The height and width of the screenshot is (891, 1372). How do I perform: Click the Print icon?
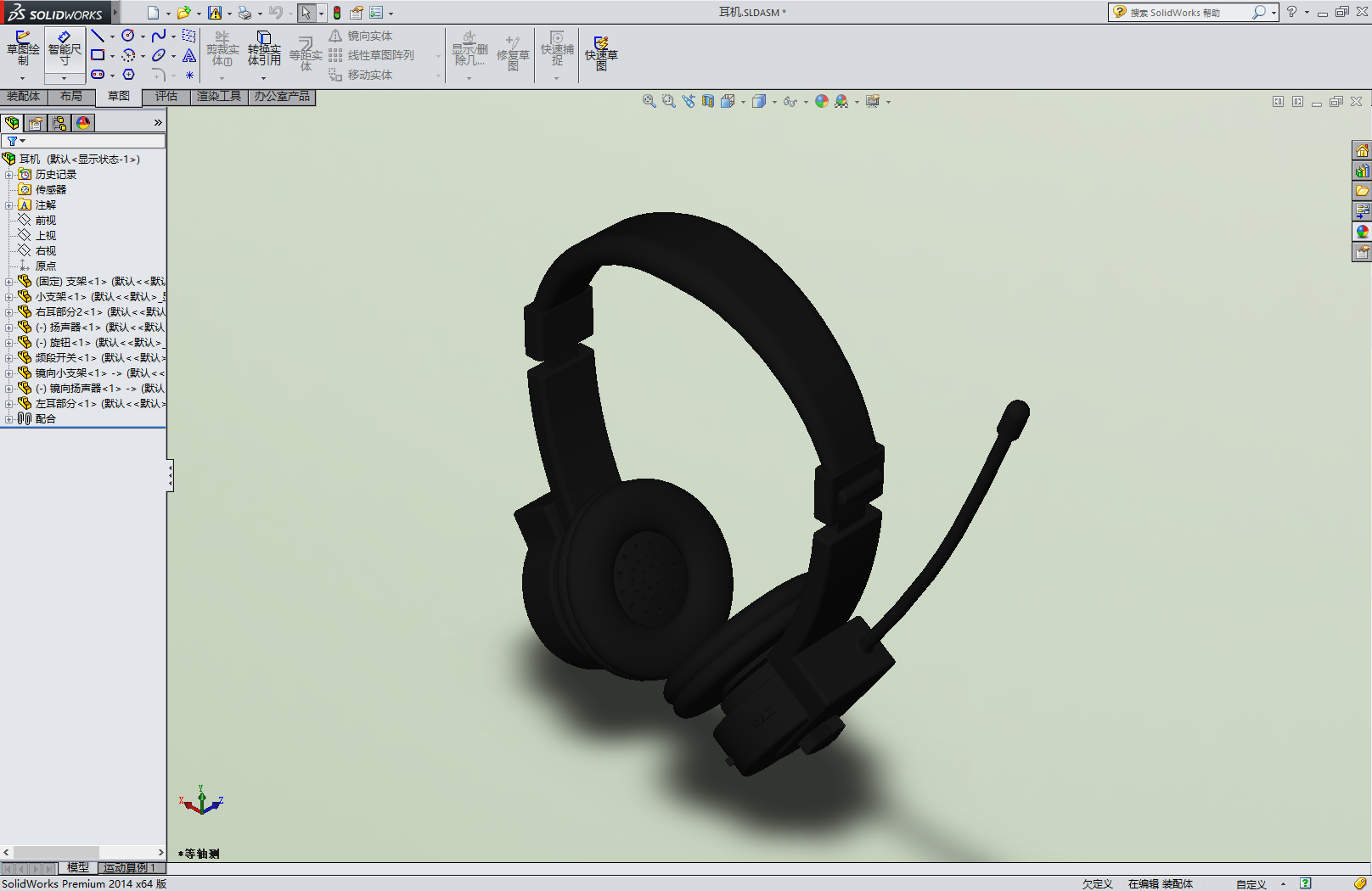point(245,13)
